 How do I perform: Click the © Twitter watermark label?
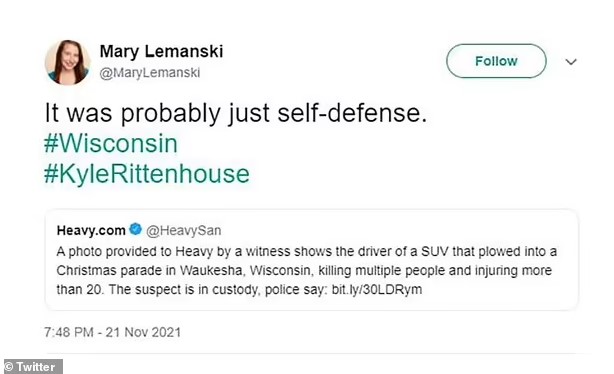[33, 367]
